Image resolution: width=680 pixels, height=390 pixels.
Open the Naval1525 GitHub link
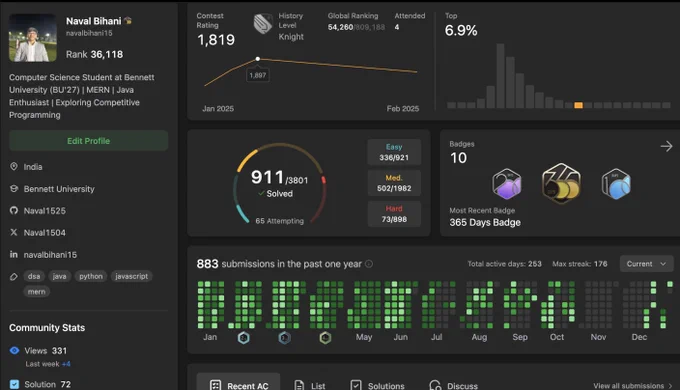pos(45,211)
